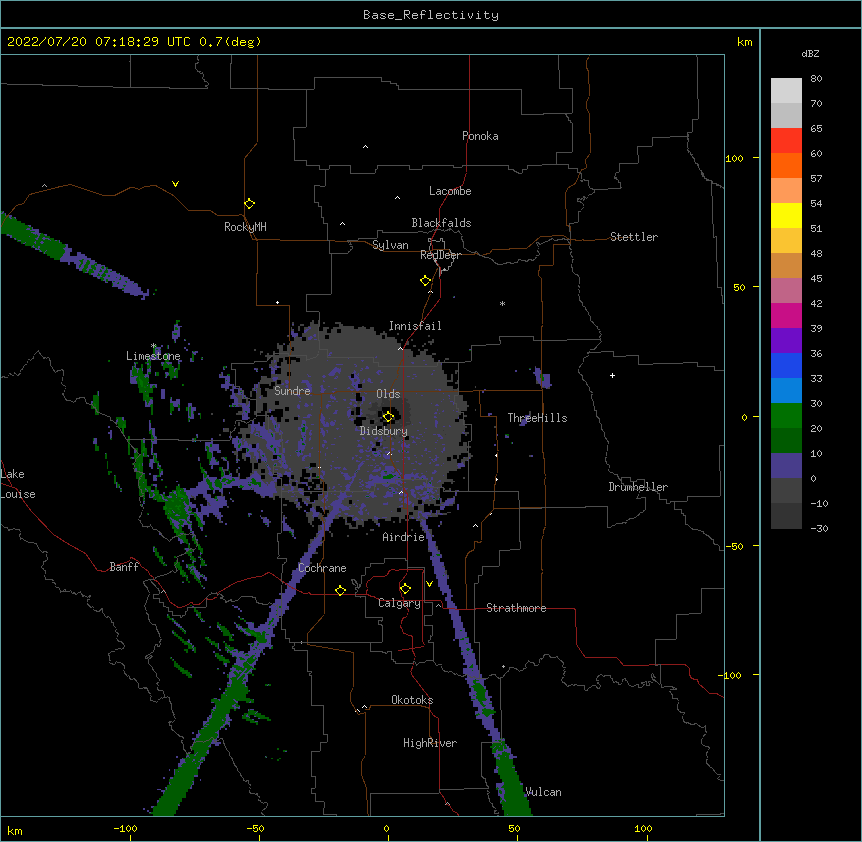This screenshot has height=842, width=862.
Task: Click the Sundre town label
Action: pyautogui.click(x=292, y=391)
